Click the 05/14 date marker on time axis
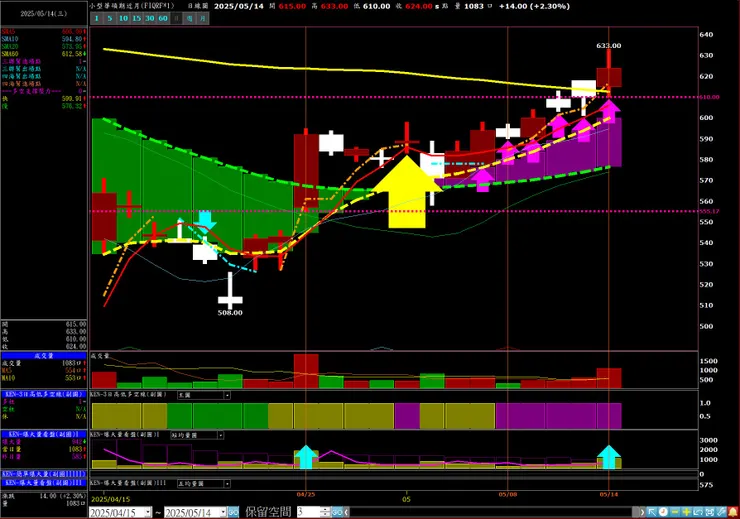 point(609,494)
